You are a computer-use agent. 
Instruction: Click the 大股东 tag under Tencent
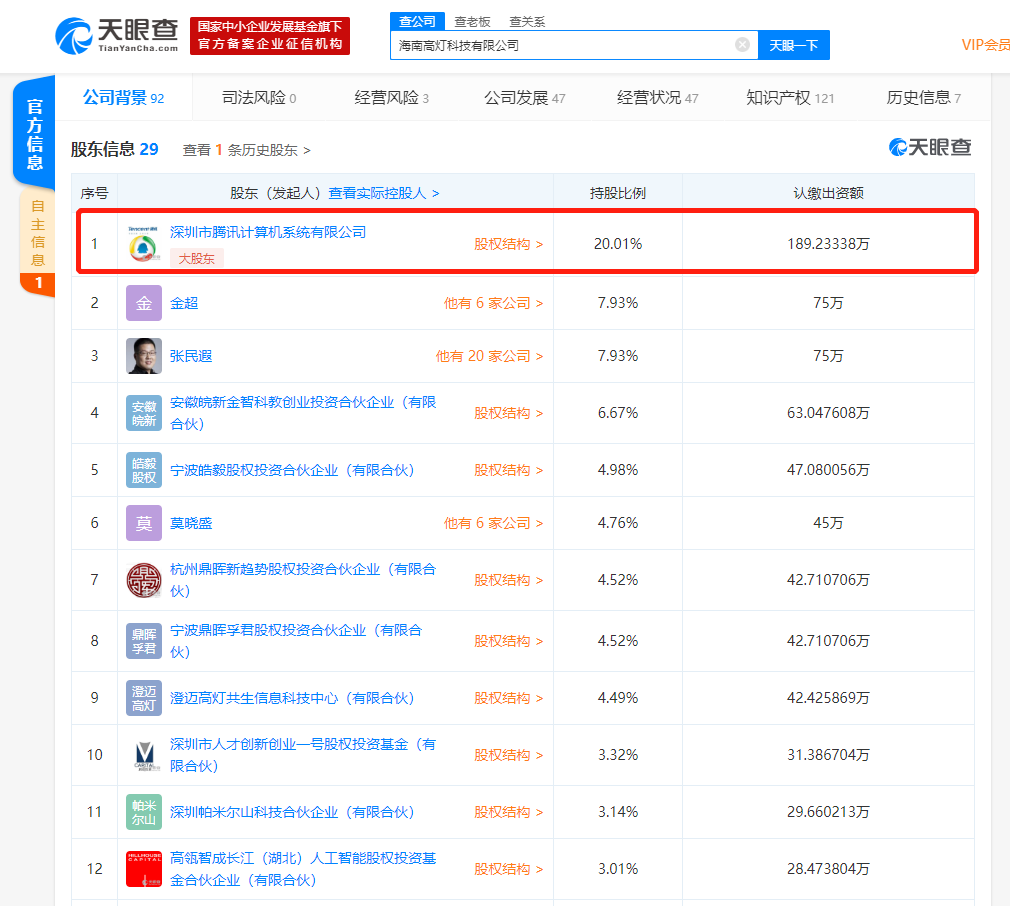click(x=196, y=258)
